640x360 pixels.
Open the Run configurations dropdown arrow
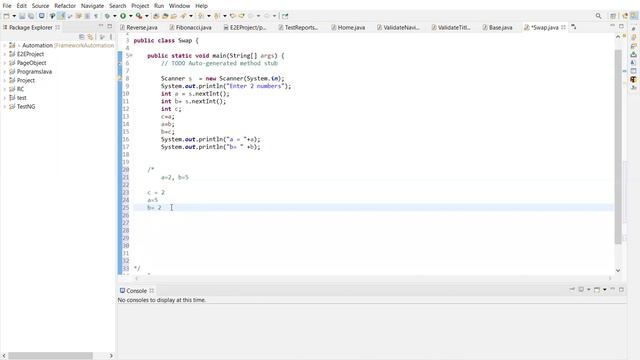[131, 16]
